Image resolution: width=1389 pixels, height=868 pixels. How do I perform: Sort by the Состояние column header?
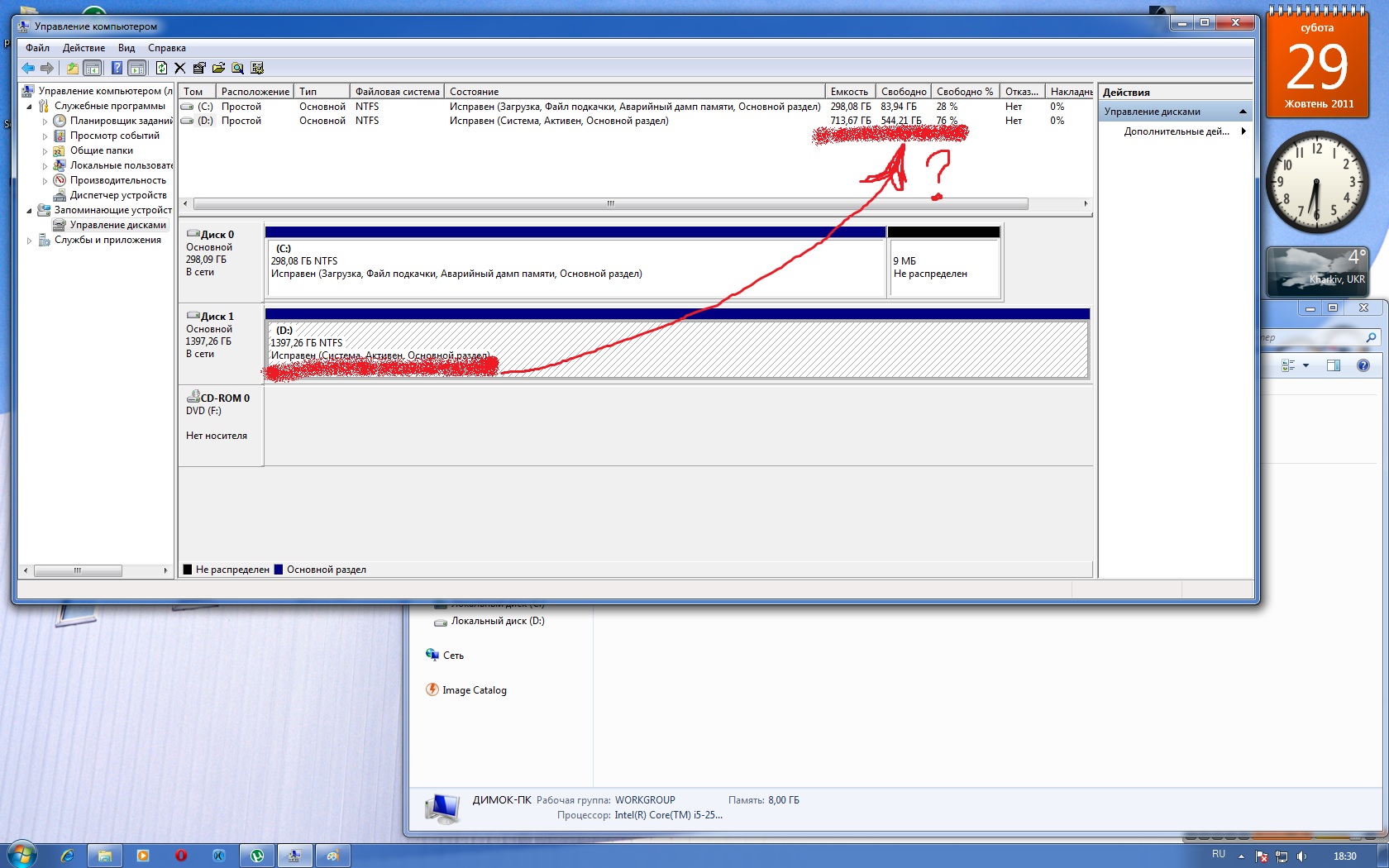pyautogui.click(x=634, y=92)
